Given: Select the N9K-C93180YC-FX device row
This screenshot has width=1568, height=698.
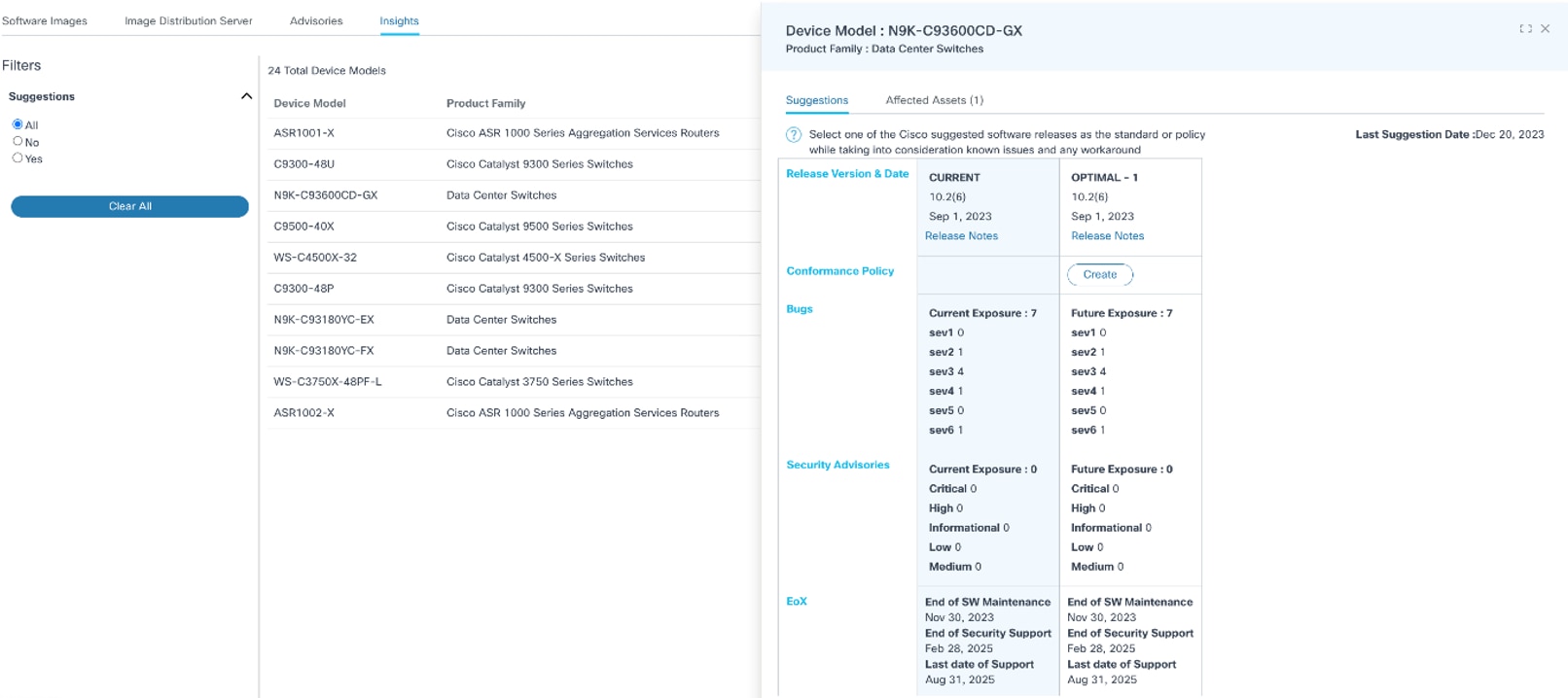Looking at the screenshot, I should pos(514,351).
